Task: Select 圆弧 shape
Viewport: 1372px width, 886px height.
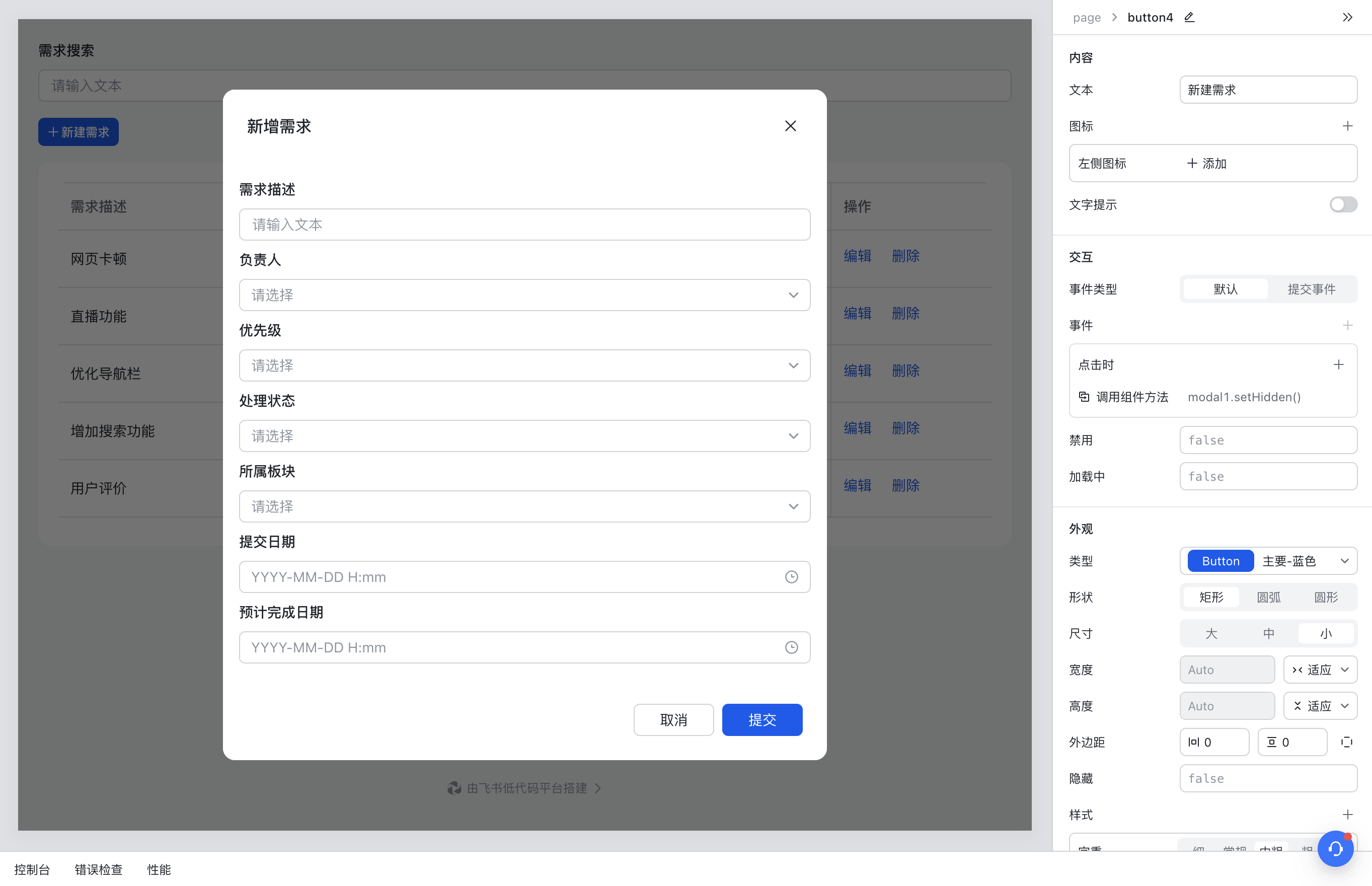Action: 1268,597
